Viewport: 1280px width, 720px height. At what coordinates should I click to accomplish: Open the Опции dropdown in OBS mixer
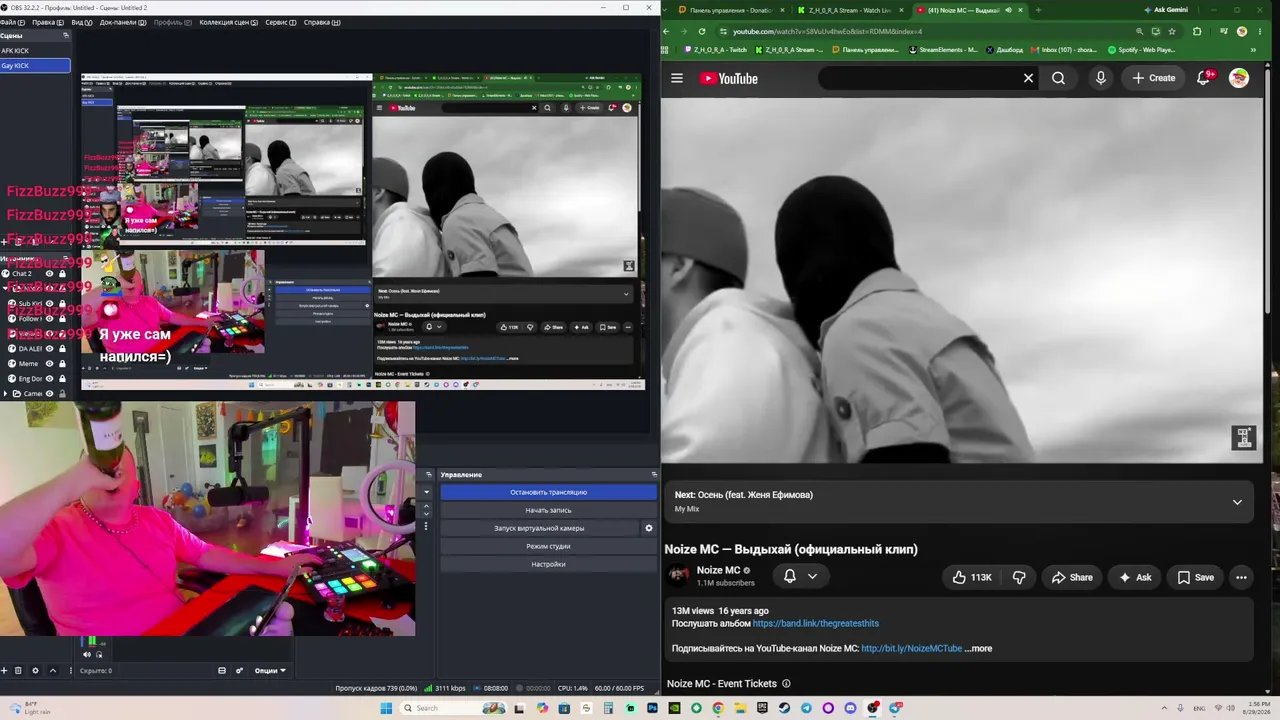pos(269,670)
